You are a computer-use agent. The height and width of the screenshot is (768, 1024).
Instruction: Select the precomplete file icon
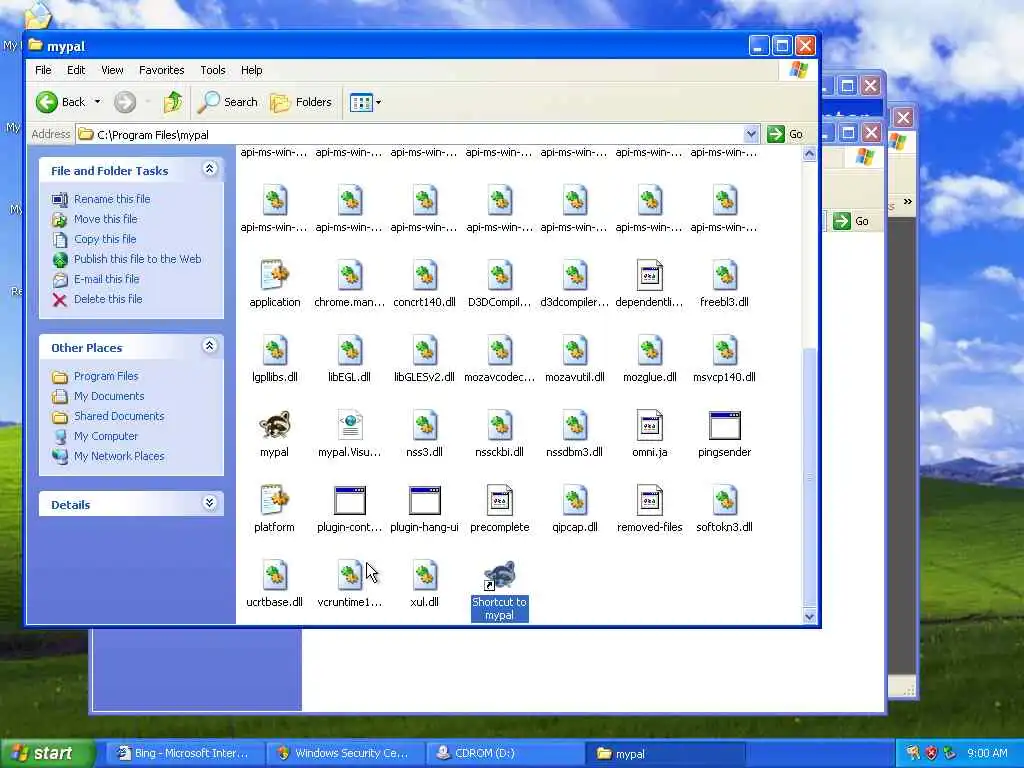tap(500, 501)
